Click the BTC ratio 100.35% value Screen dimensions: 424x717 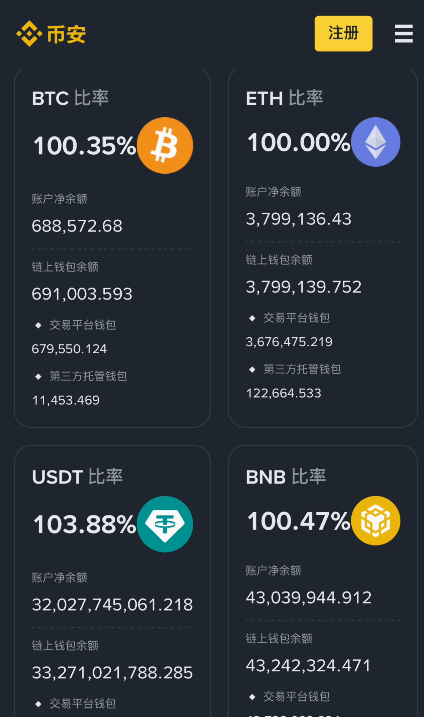[85, 146]
